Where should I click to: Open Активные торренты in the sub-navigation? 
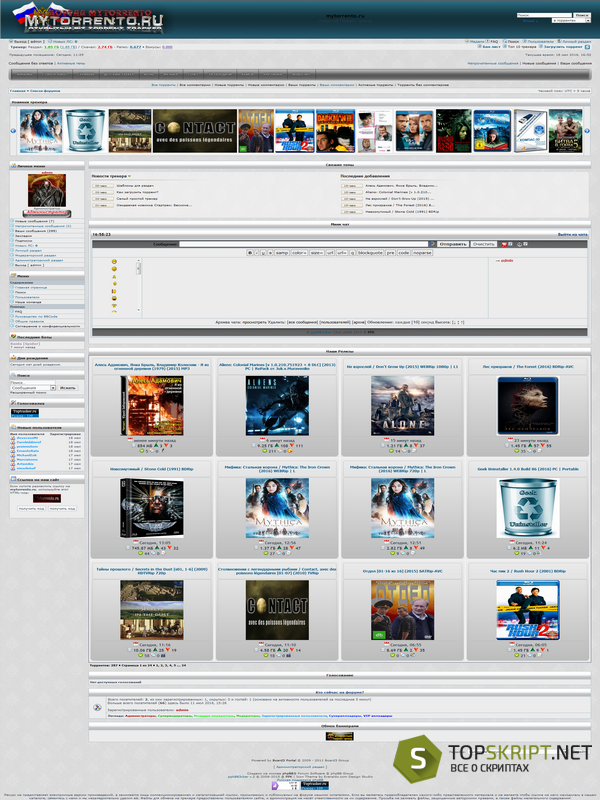point(376,85)
